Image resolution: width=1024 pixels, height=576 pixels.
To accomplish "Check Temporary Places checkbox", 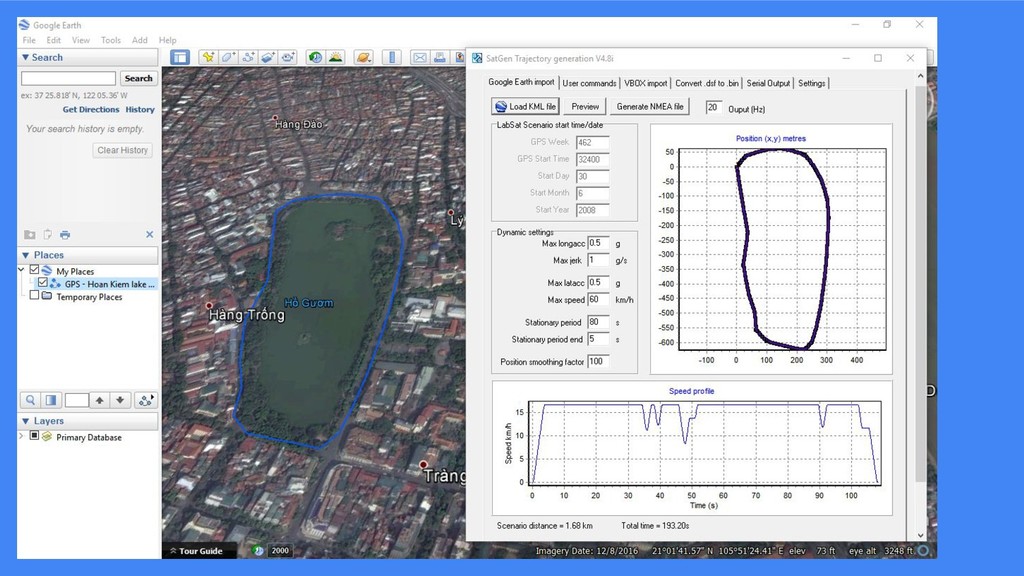I will click(x=35, y=295).
